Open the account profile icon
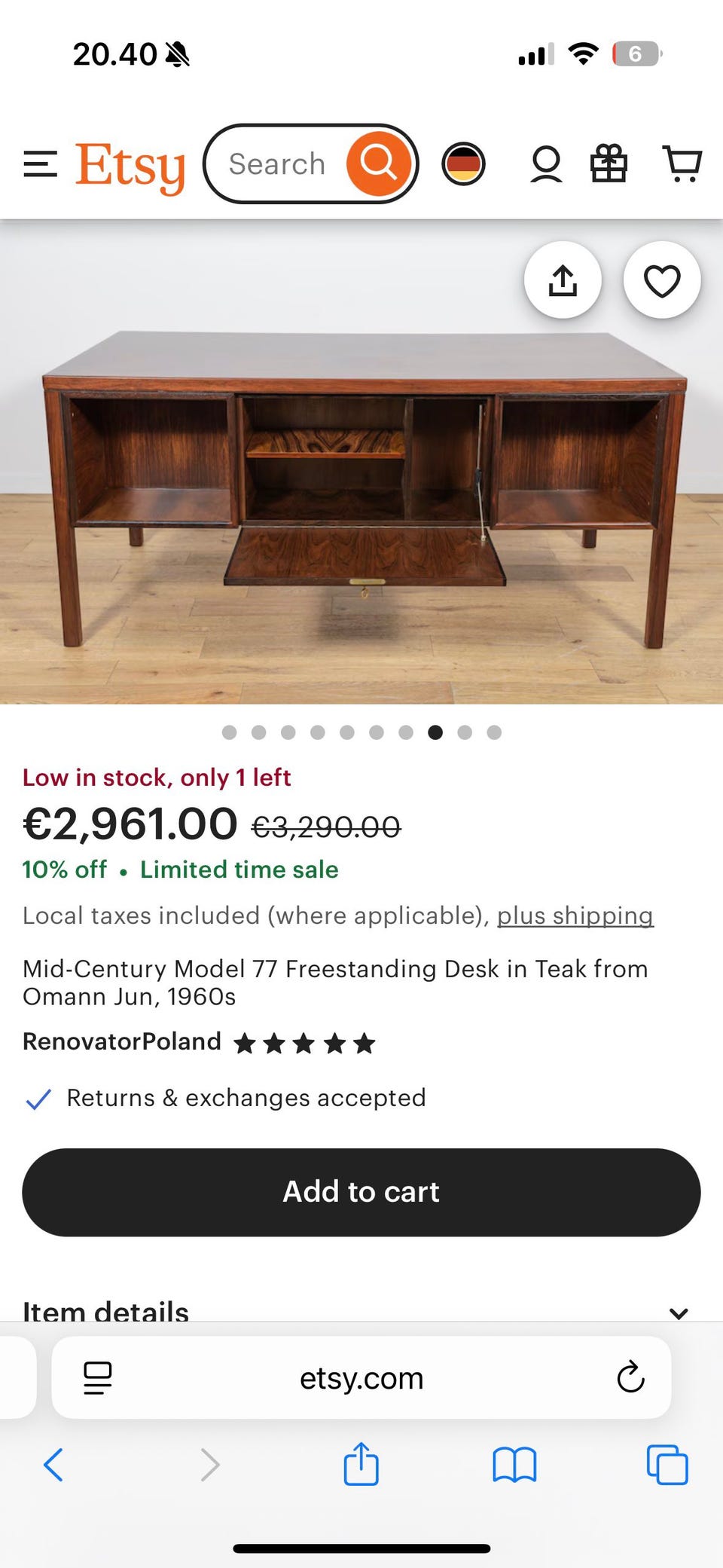723x1568 pixels. point(546,164)
